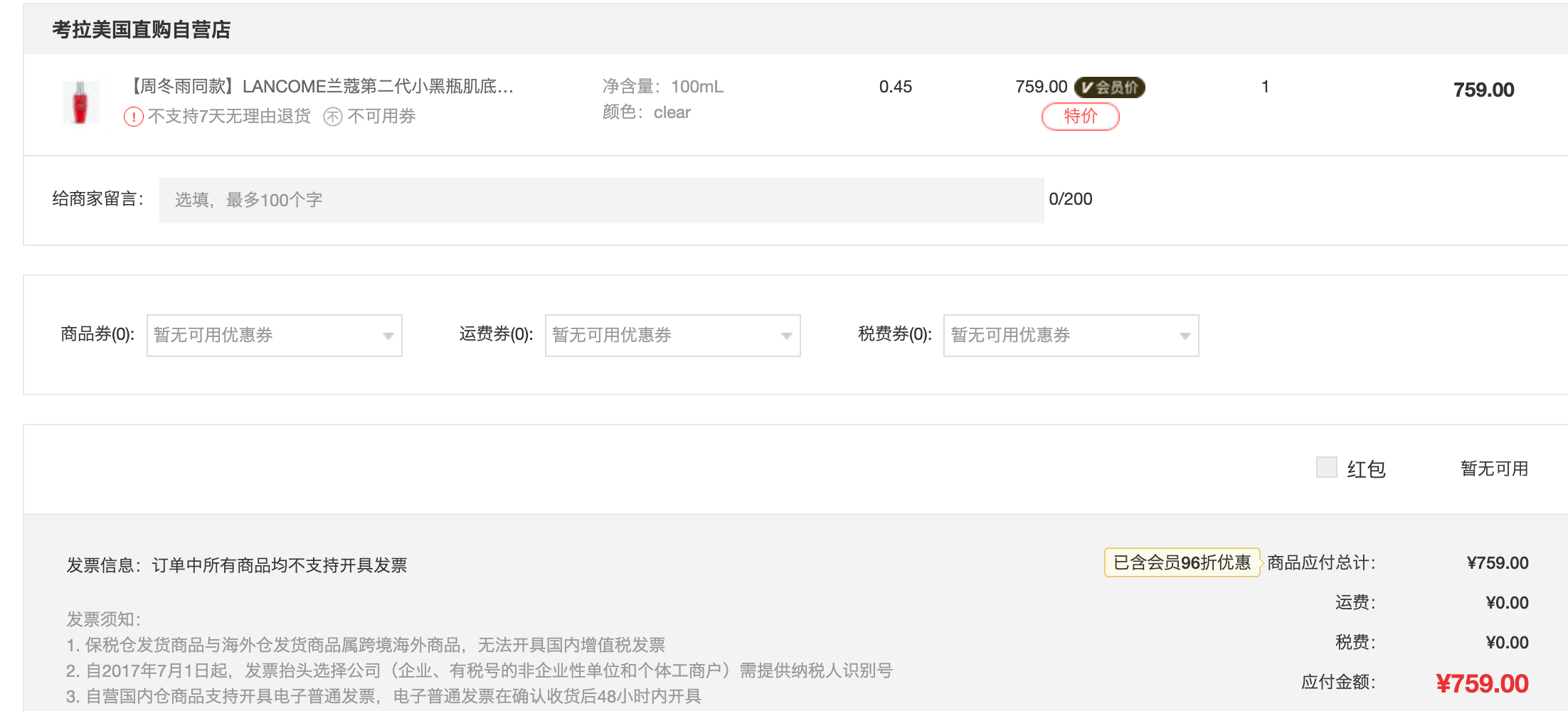
Task: Click the 颜色：clear specification text
Action: (647, 112)
